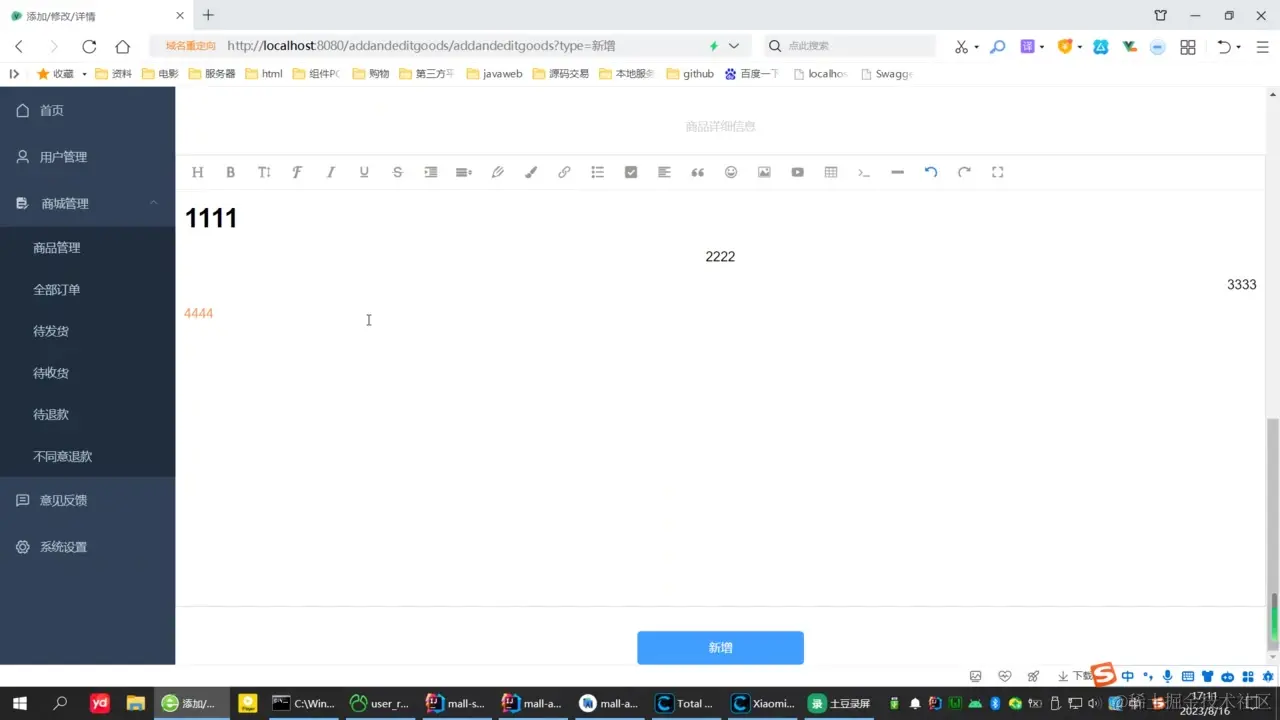This screenshot has height=720, width=1280.
Task: Open the 土豆录屏 taskbar app
Action: [841, 703]
